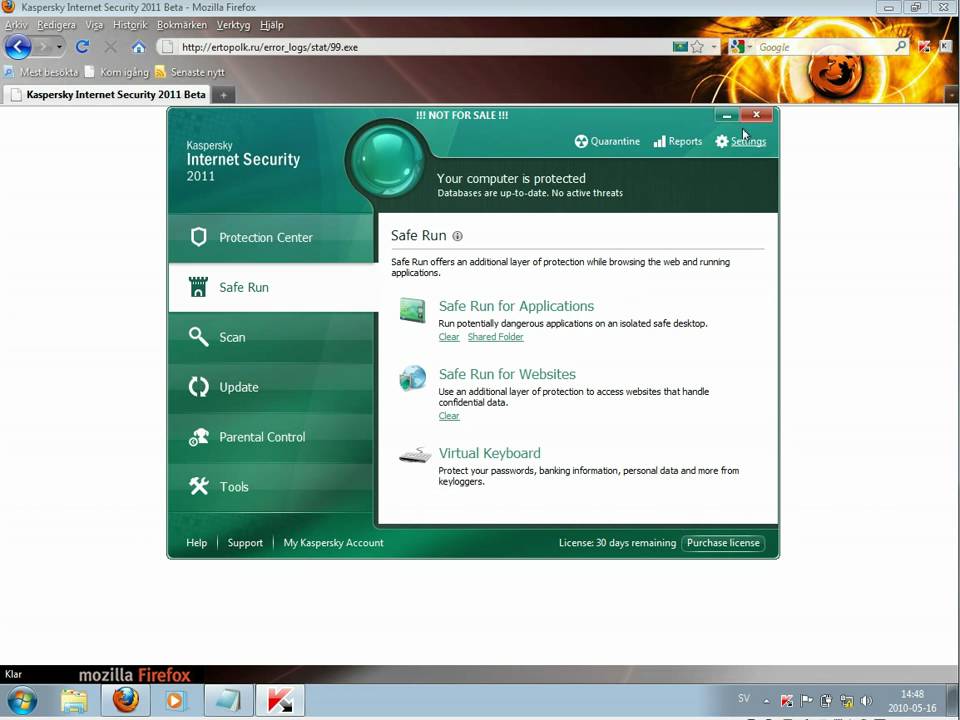Screen dimensions: 960x720
Task: Open Windows Start menu
Action: [22, 700]
